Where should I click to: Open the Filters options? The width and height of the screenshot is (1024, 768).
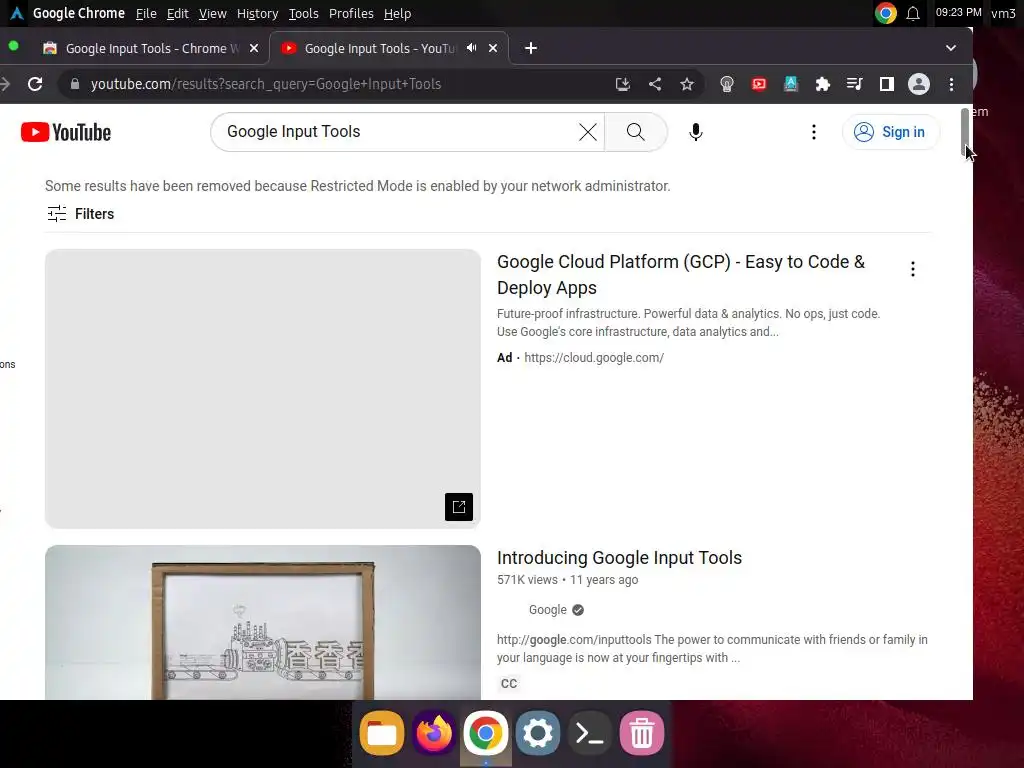[x=80, y=214]
